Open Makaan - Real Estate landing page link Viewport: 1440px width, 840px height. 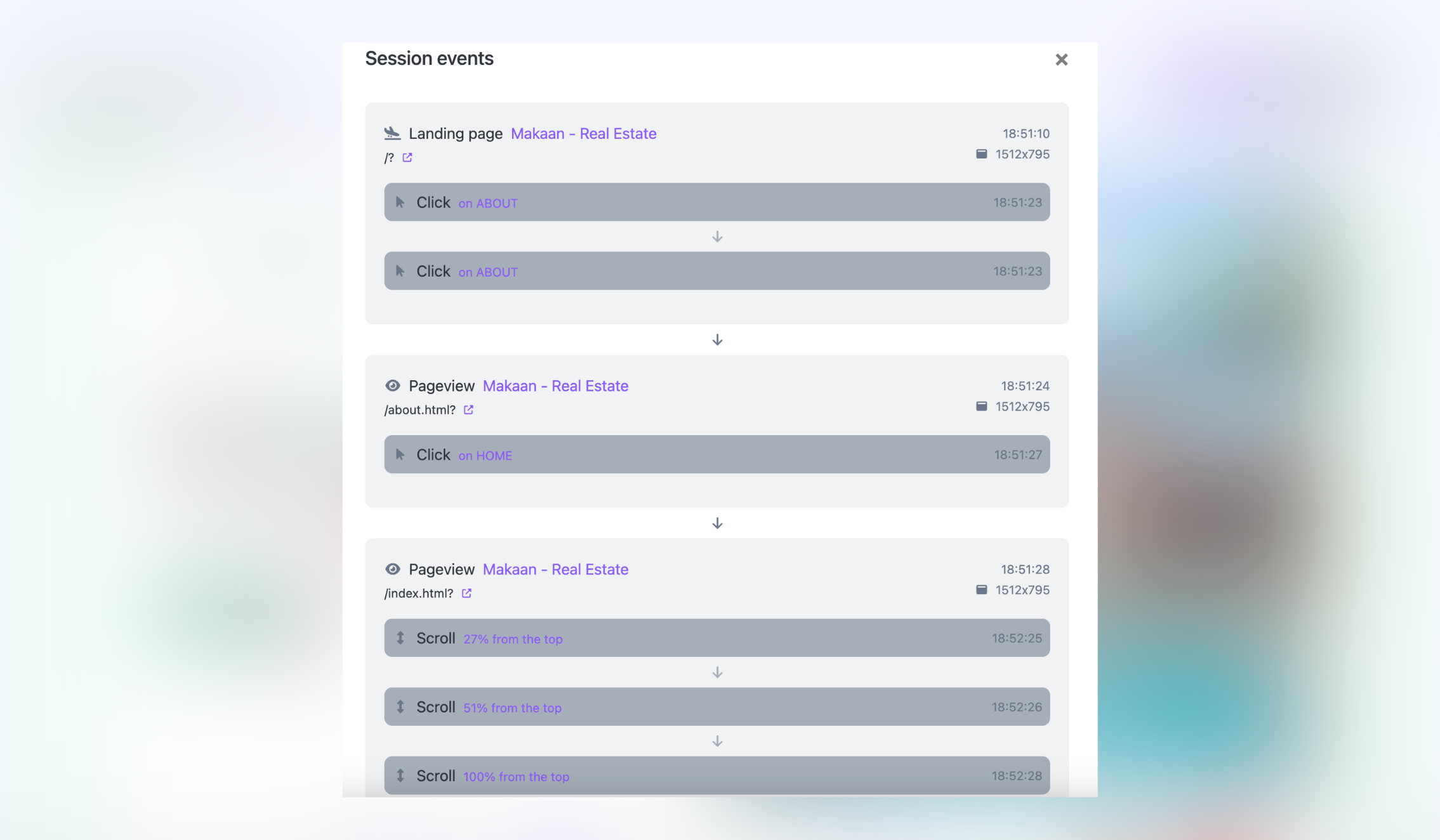tap(583, 134)
